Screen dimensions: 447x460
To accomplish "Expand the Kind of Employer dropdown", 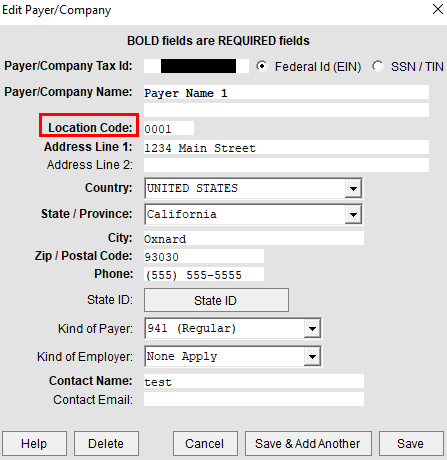I will coord(312,356).
